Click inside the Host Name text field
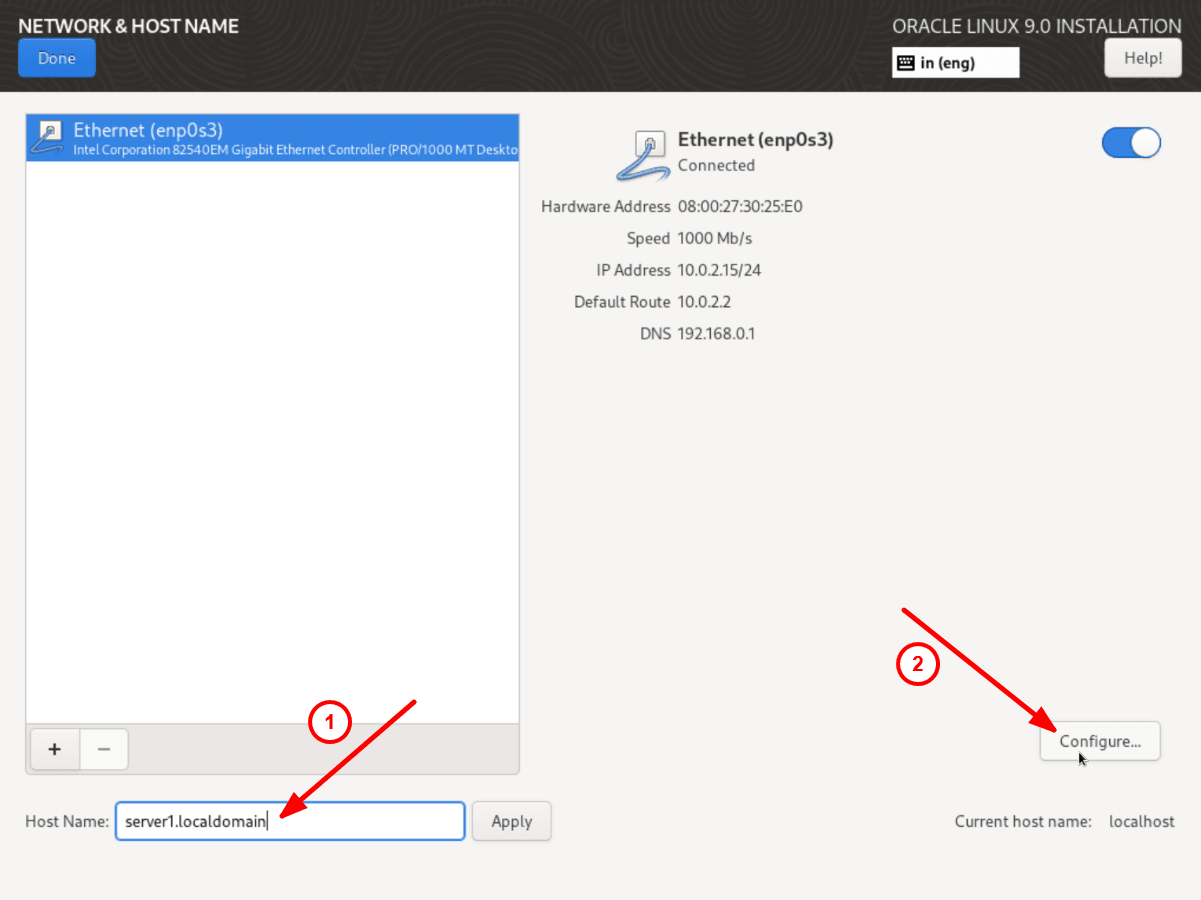 click(290, 821)
